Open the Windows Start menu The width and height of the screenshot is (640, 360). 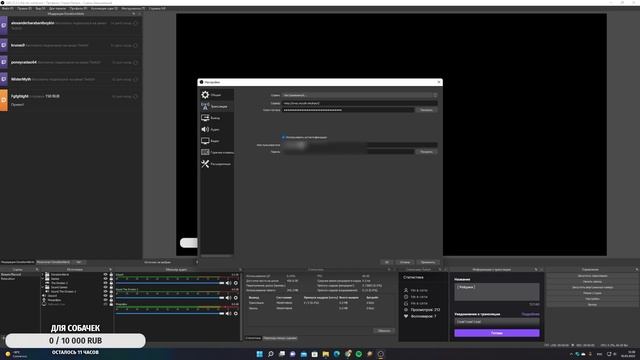[x=260, y=354]
